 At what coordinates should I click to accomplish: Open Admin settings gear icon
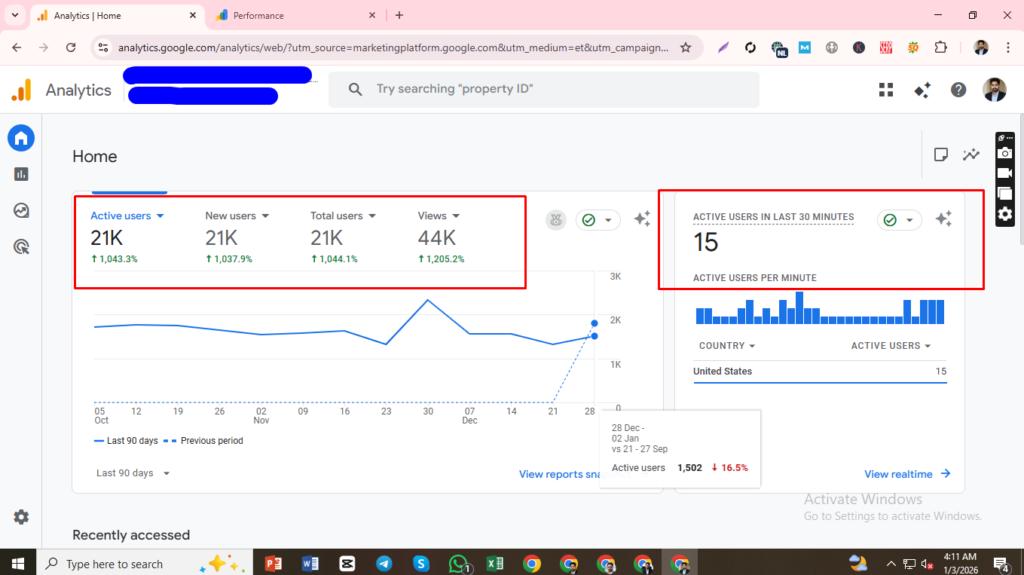coord(21,517)
